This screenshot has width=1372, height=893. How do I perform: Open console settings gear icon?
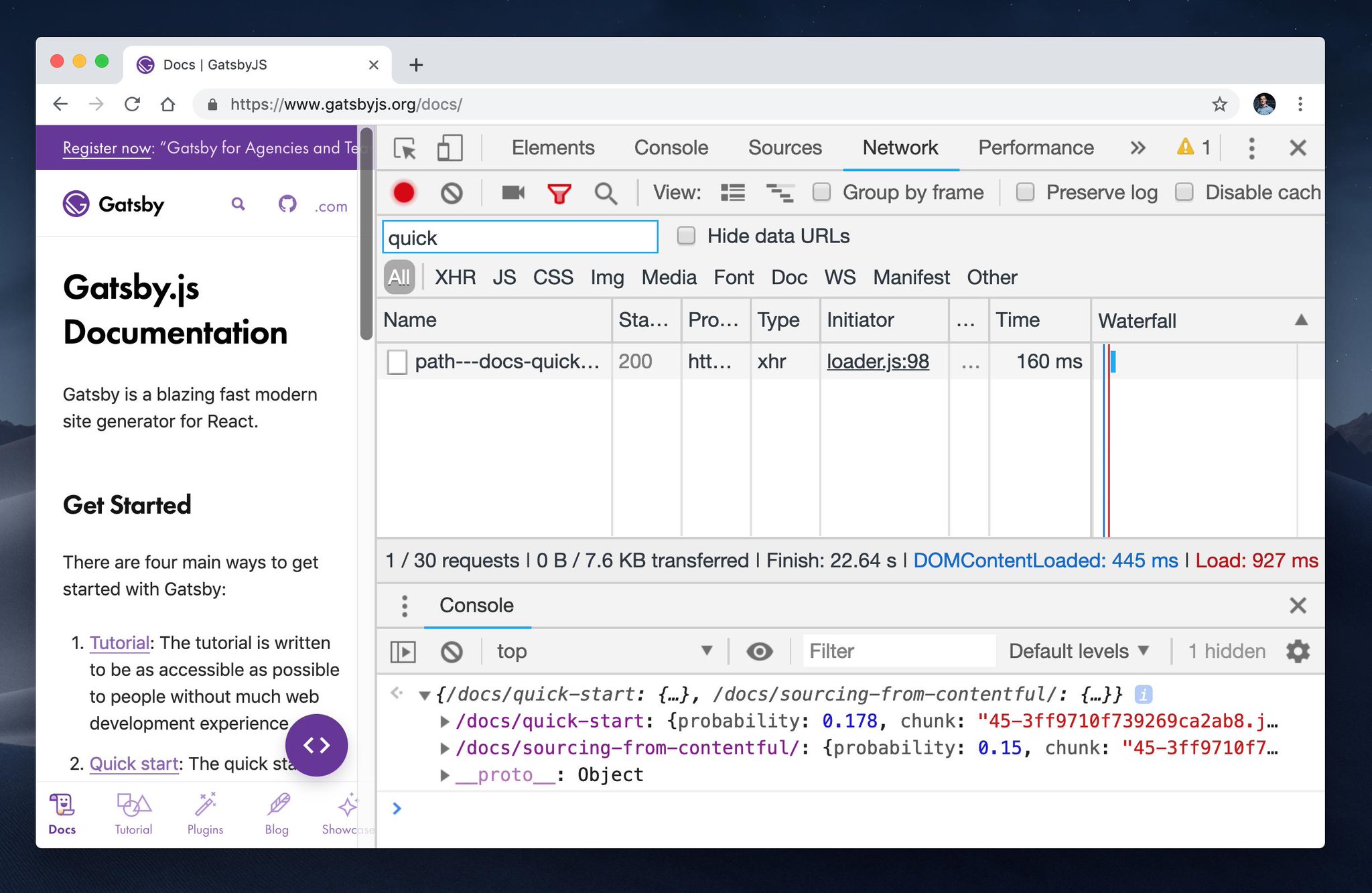[1298, 651]
